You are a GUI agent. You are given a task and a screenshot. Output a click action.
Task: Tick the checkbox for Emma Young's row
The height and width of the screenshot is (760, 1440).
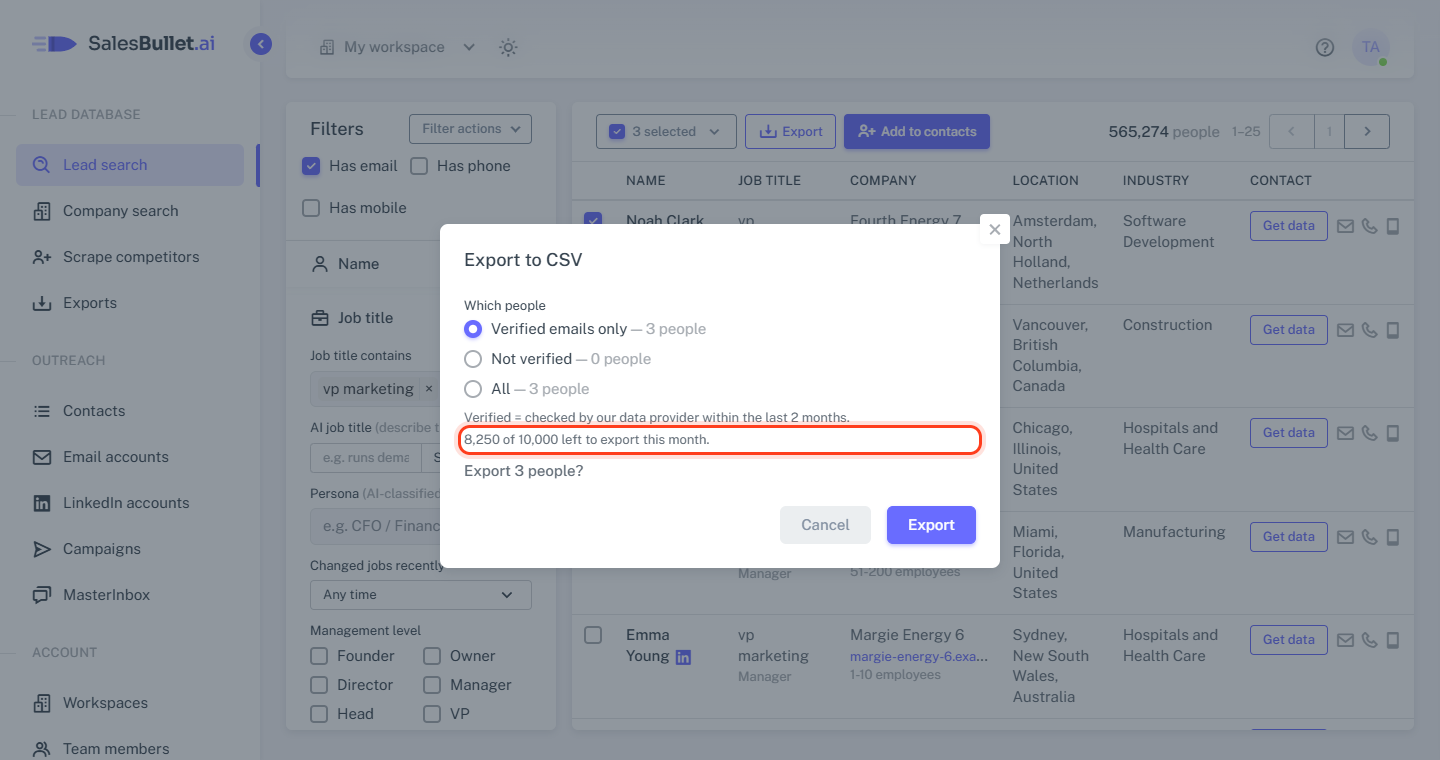pos(593,635)
